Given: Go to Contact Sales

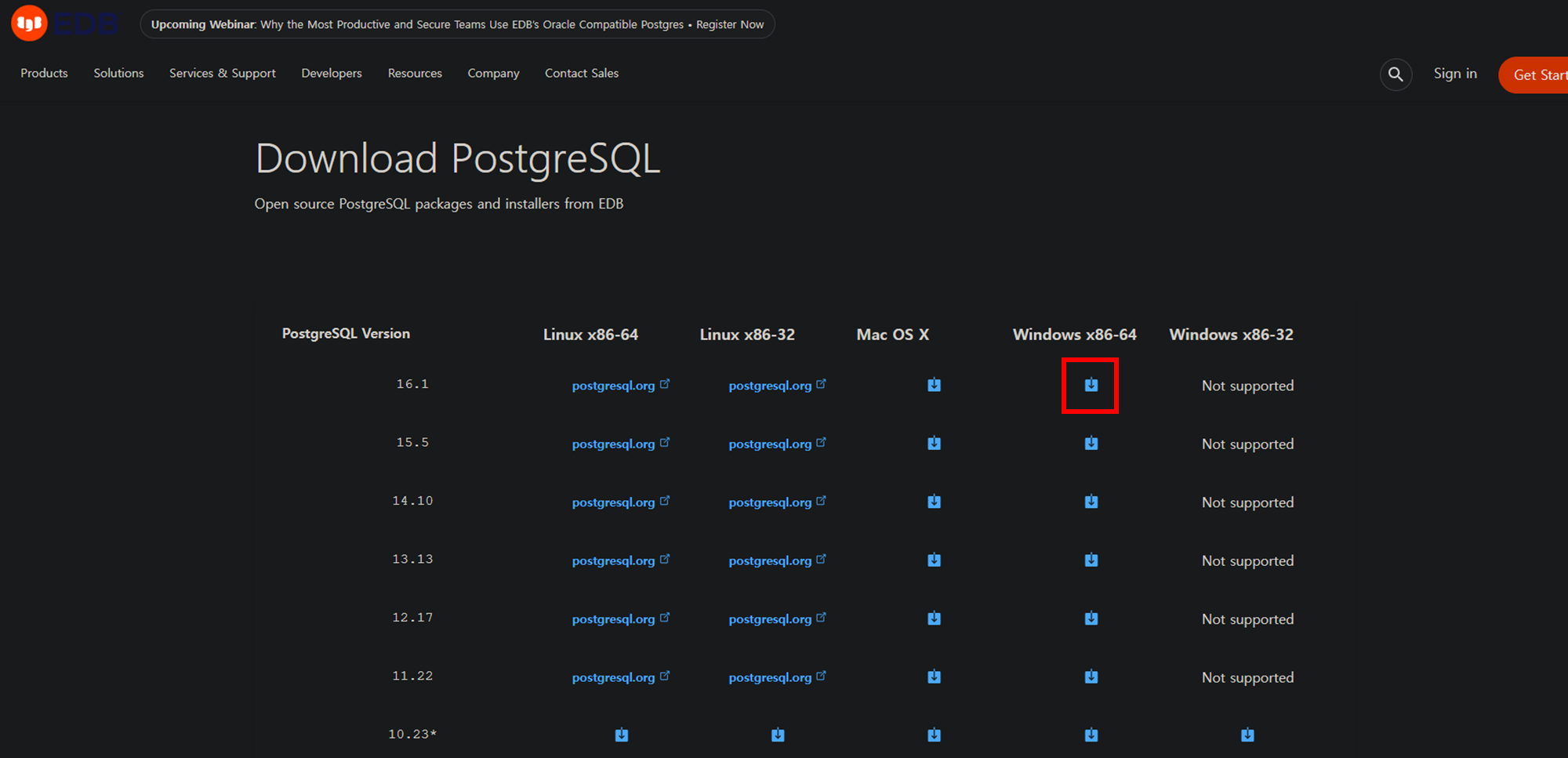Looking at the screenshot, I should (582, 73).
